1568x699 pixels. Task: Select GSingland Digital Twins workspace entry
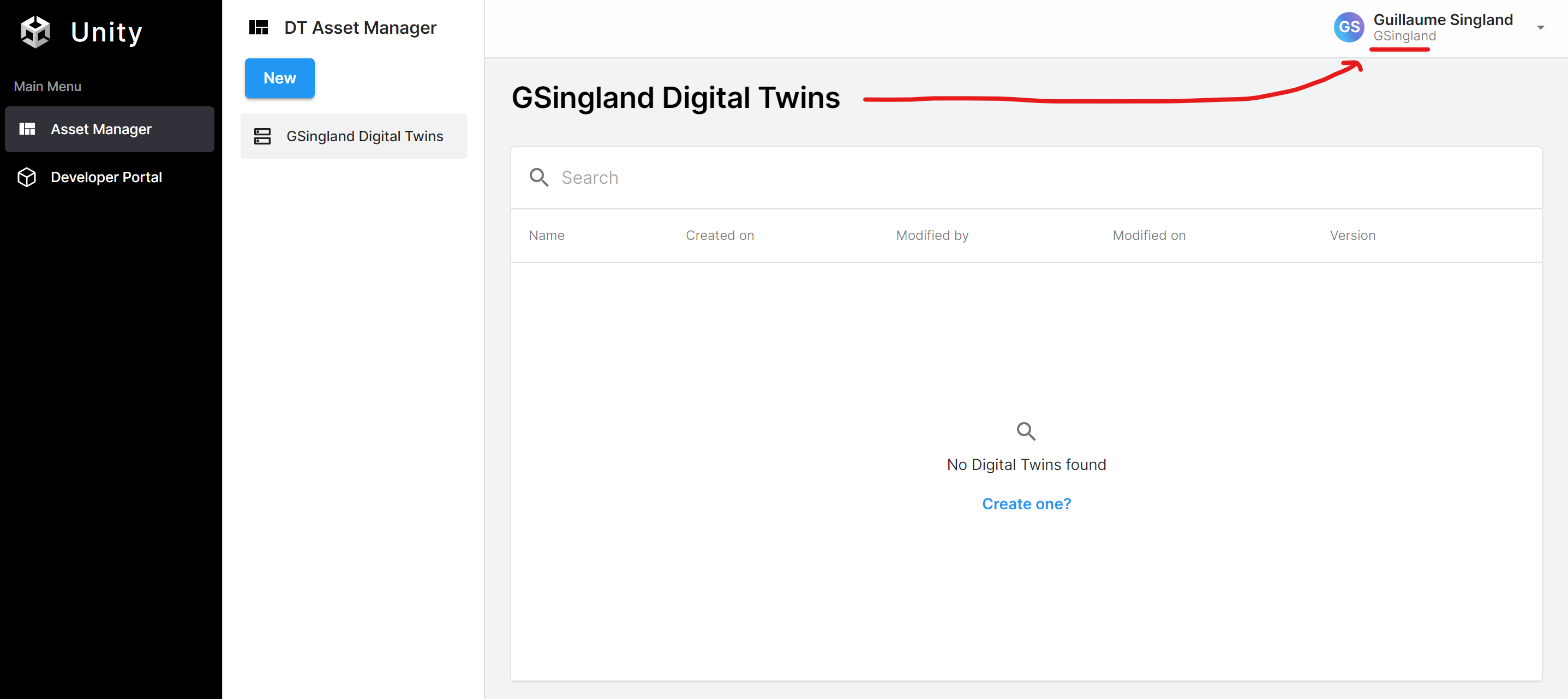pos(364,136)
